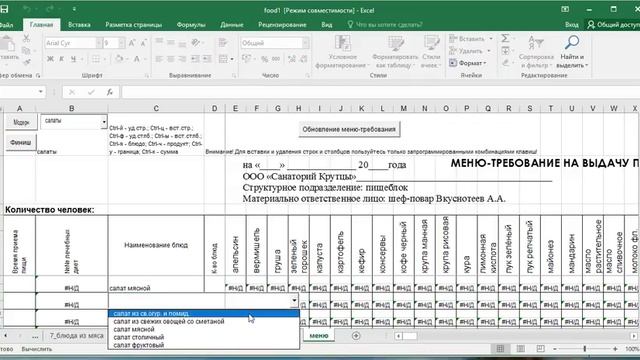Click the Orientation text rotation icon
This screenshot has height=360, width=640.
tap(196, 42)
